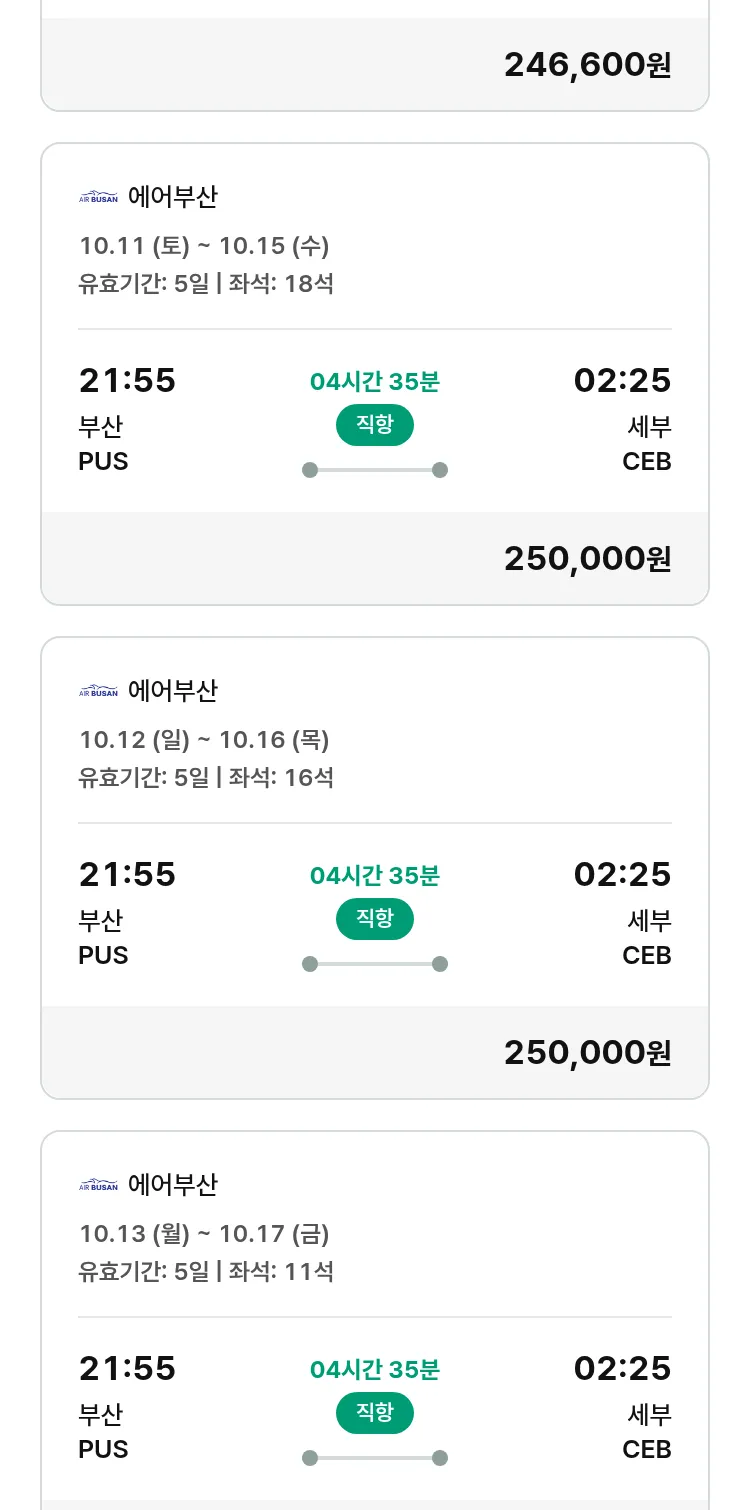The width and height of the screenshot is (750, 1510).
Task: Select the 250,000원 fare for 10.11 departure
Action: [x=587, y=559]
